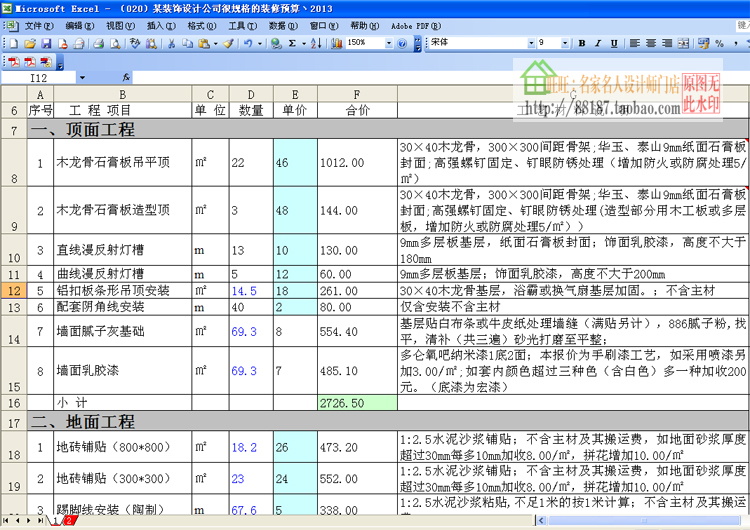Select the green subtotal cell 2726.50
The width and height of the screenshot is (750, 530).
click(x=357, y=403)
